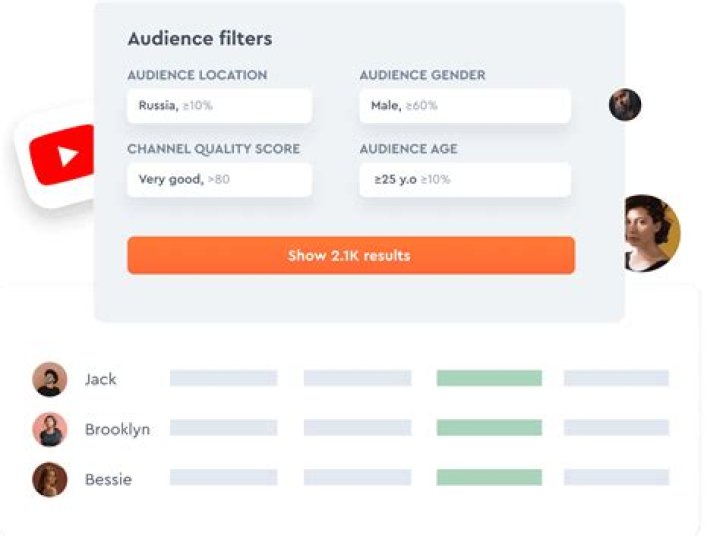Select the Bessie row name
Screen dimensions: 720x536
[x=108, y=479]
